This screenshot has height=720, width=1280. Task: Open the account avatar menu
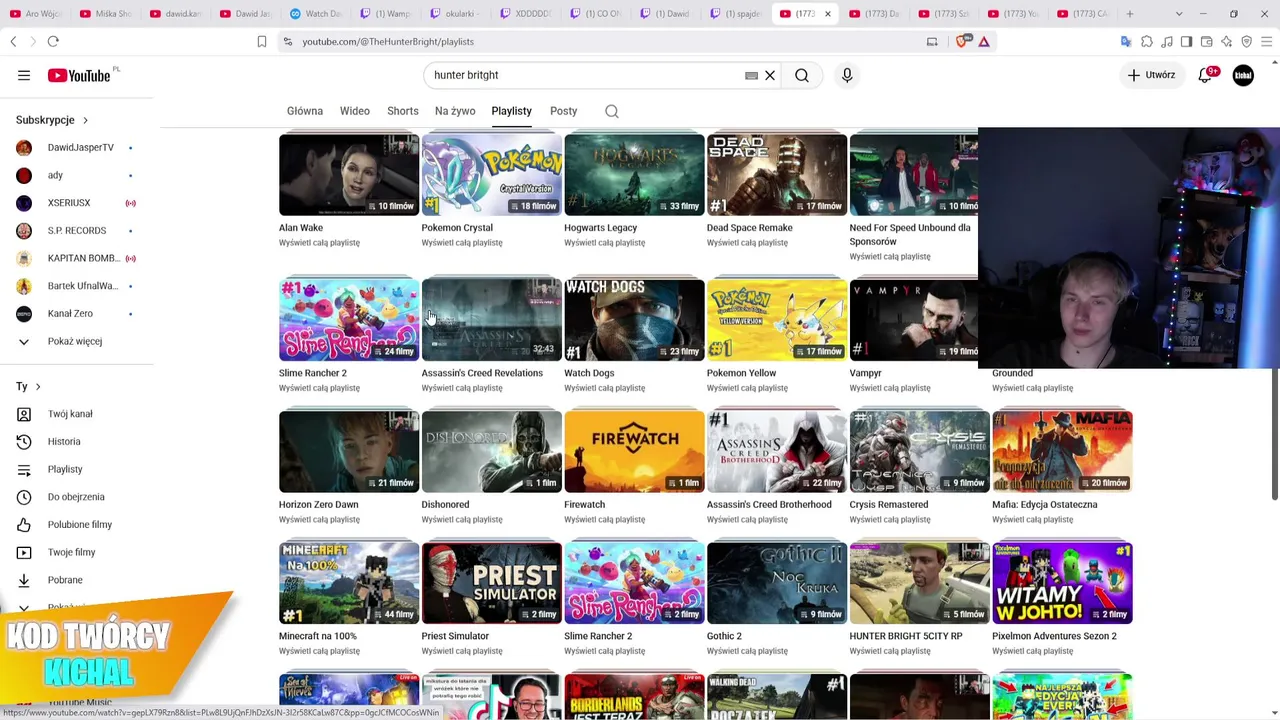(x=1243, y=75)
